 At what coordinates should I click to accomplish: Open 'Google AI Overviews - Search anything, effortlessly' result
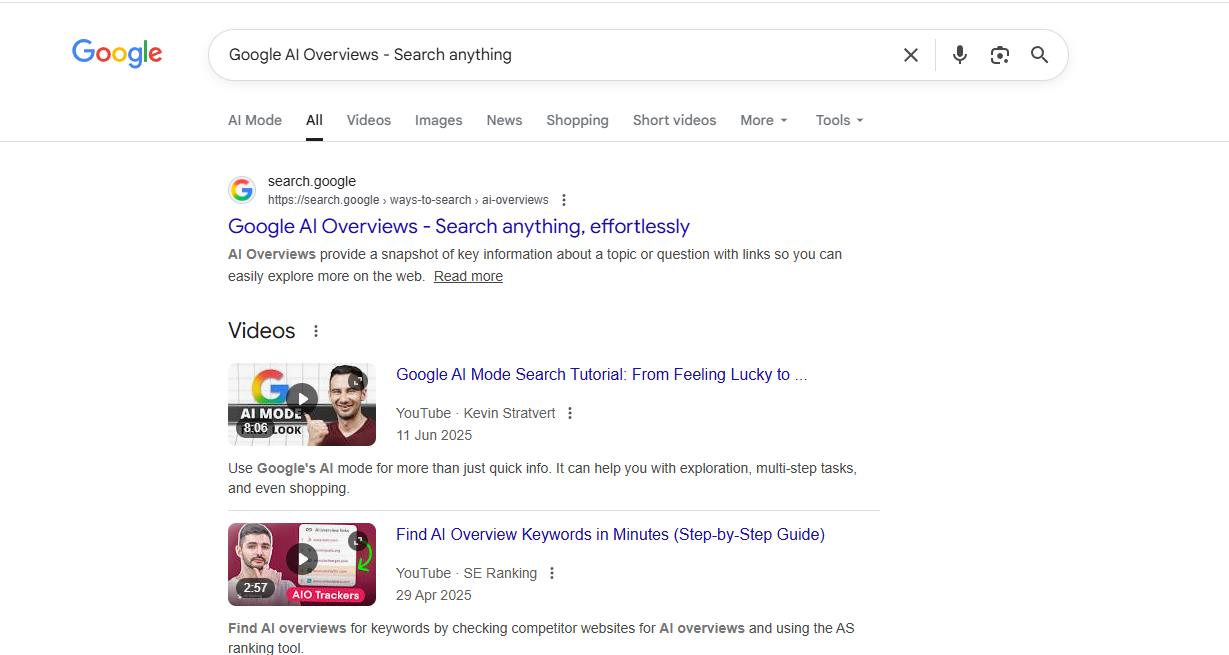click(459, 226)
